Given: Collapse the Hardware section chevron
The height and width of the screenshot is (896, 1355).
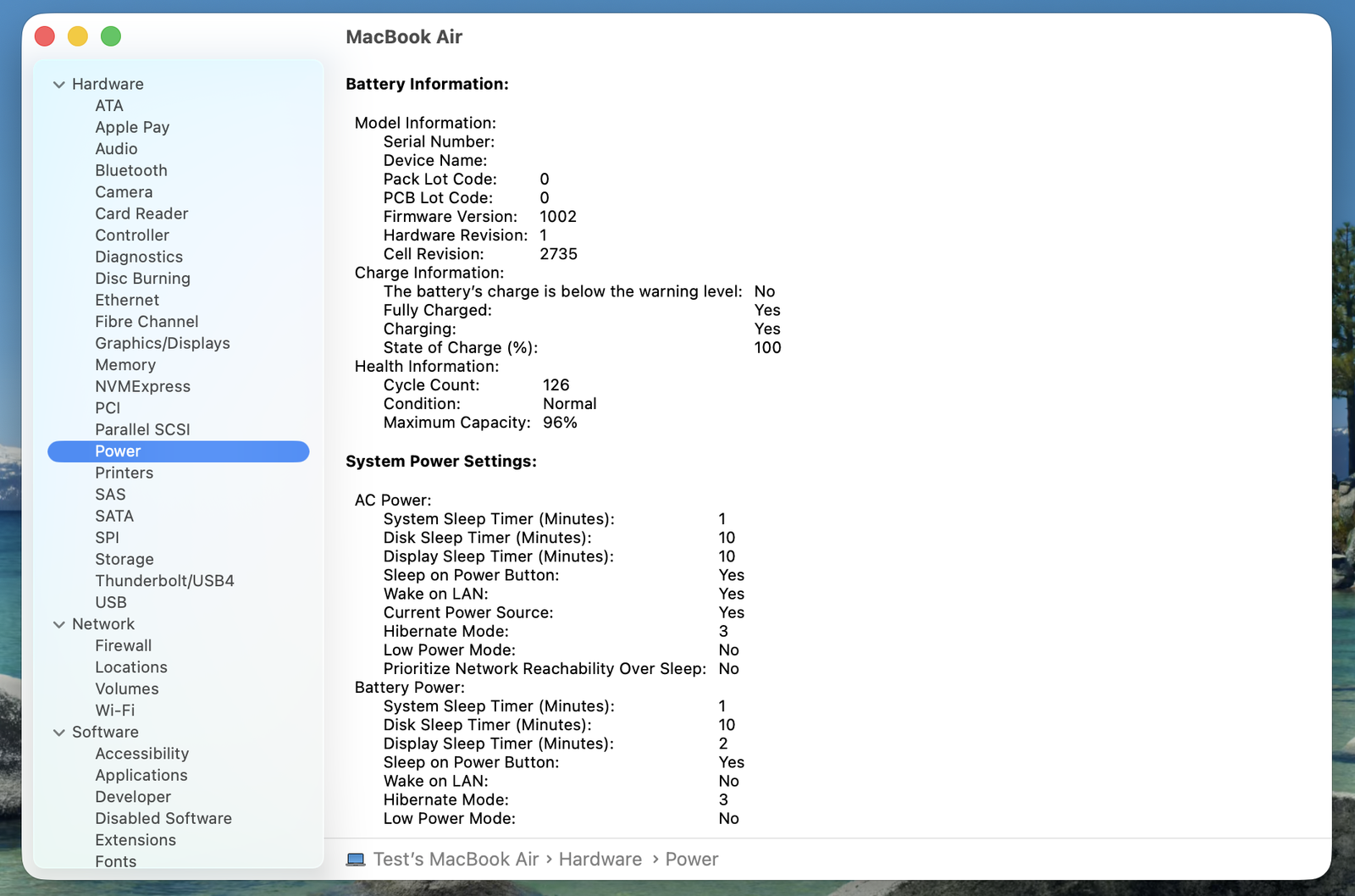Looking at the screenshot, I should (x=59, y=85).
